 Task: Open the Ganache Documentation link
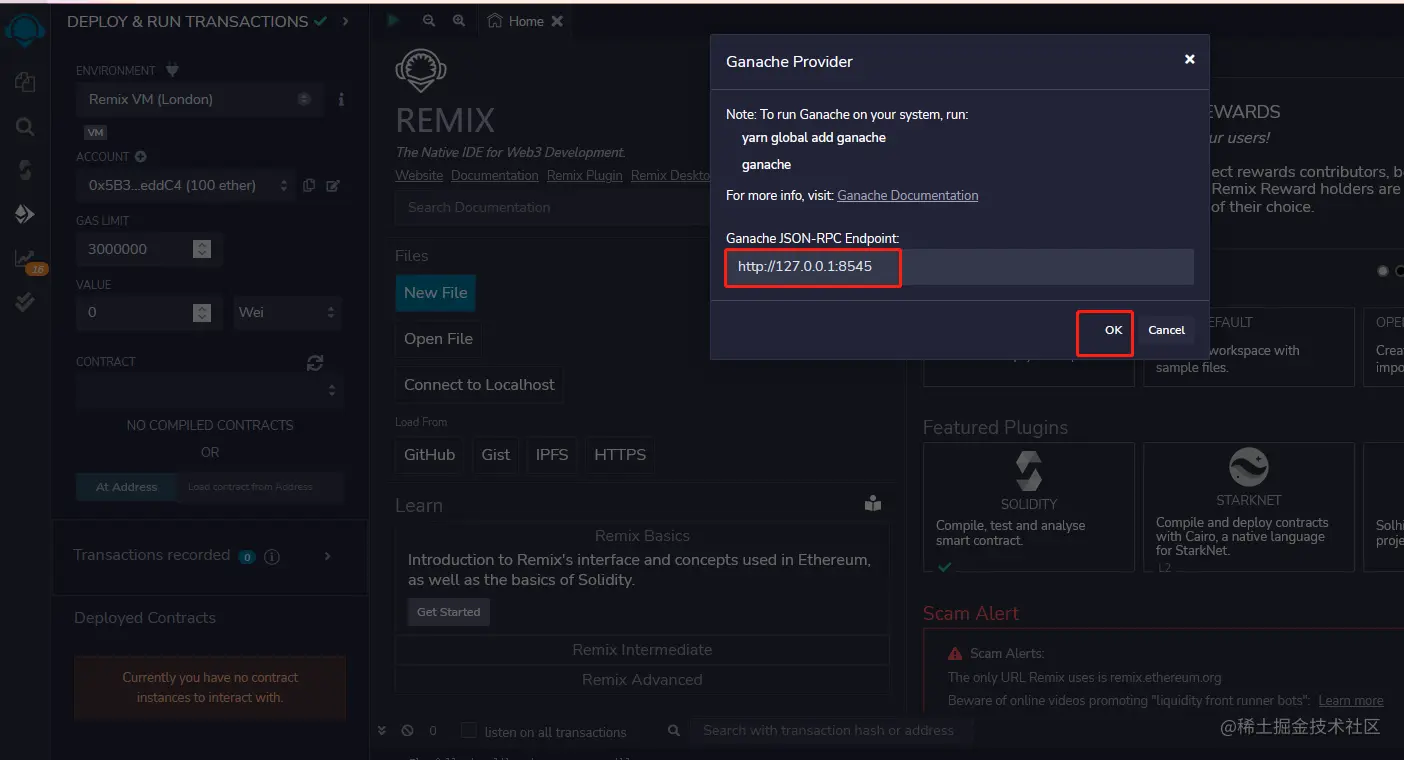907,196
